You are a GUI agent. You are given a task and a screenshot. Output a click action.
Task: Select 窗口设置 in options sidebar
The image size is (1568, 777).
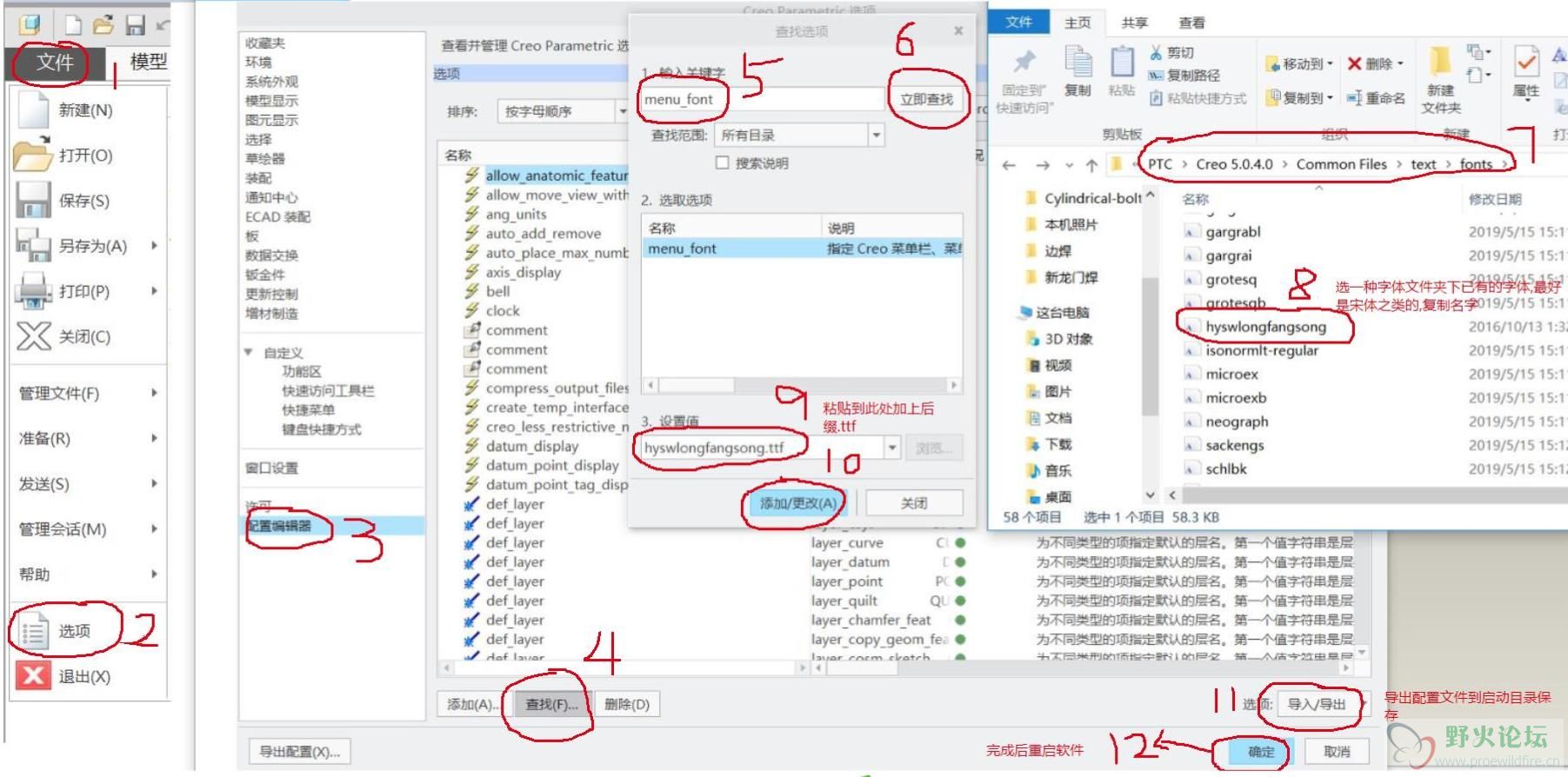click(271, 468)
